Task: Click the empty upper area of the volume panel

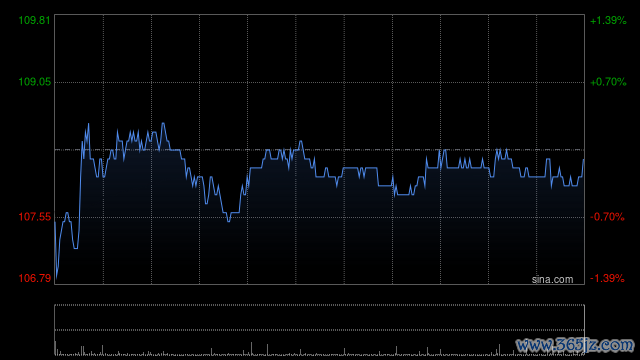Action: tap(320, 317)
